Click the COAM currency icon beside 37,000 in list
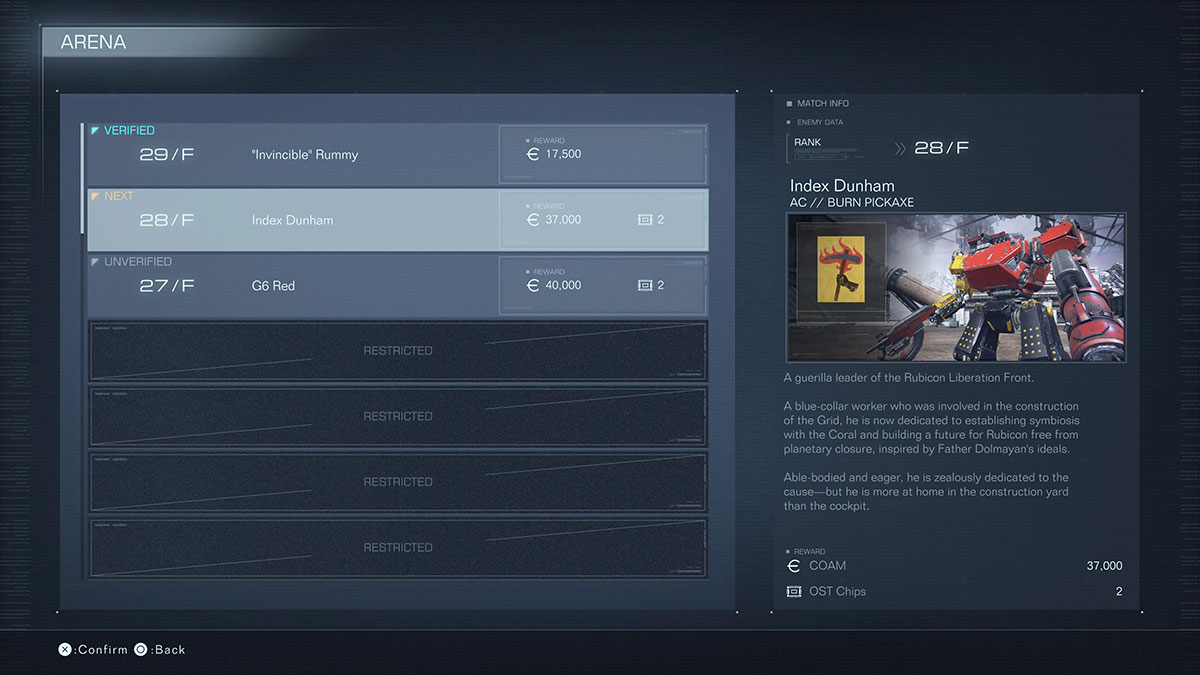 (533, 220)
